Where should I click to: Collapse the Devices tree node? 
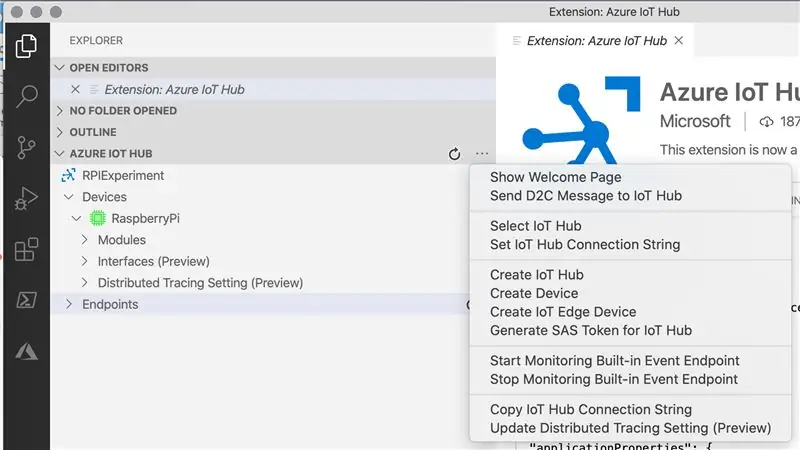click(68, 197)
